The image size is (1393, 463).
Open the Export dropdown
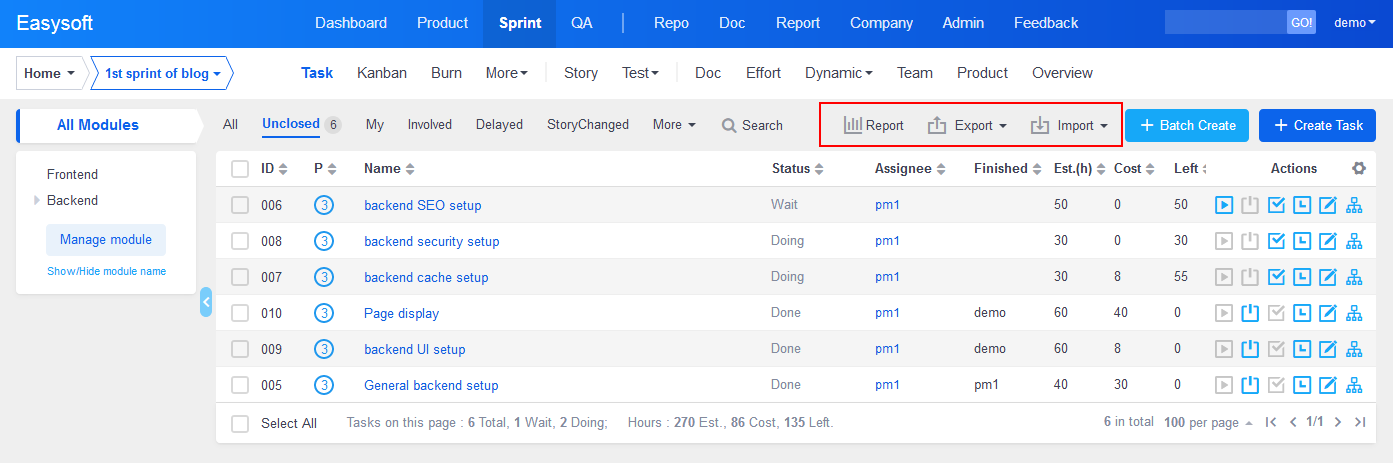966,125
